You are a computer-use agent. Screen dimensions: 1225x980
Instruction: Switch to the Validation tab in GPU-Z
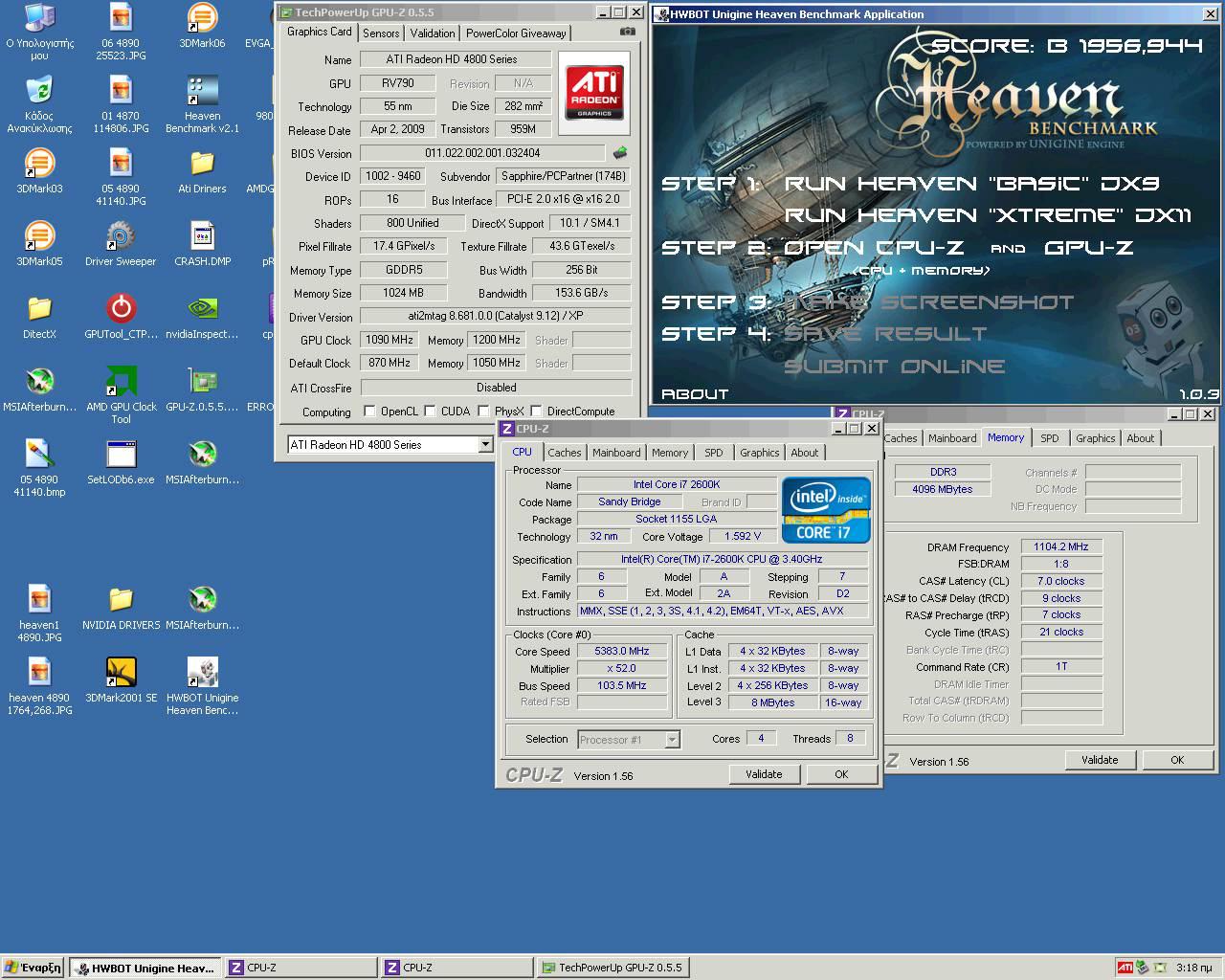433,33
